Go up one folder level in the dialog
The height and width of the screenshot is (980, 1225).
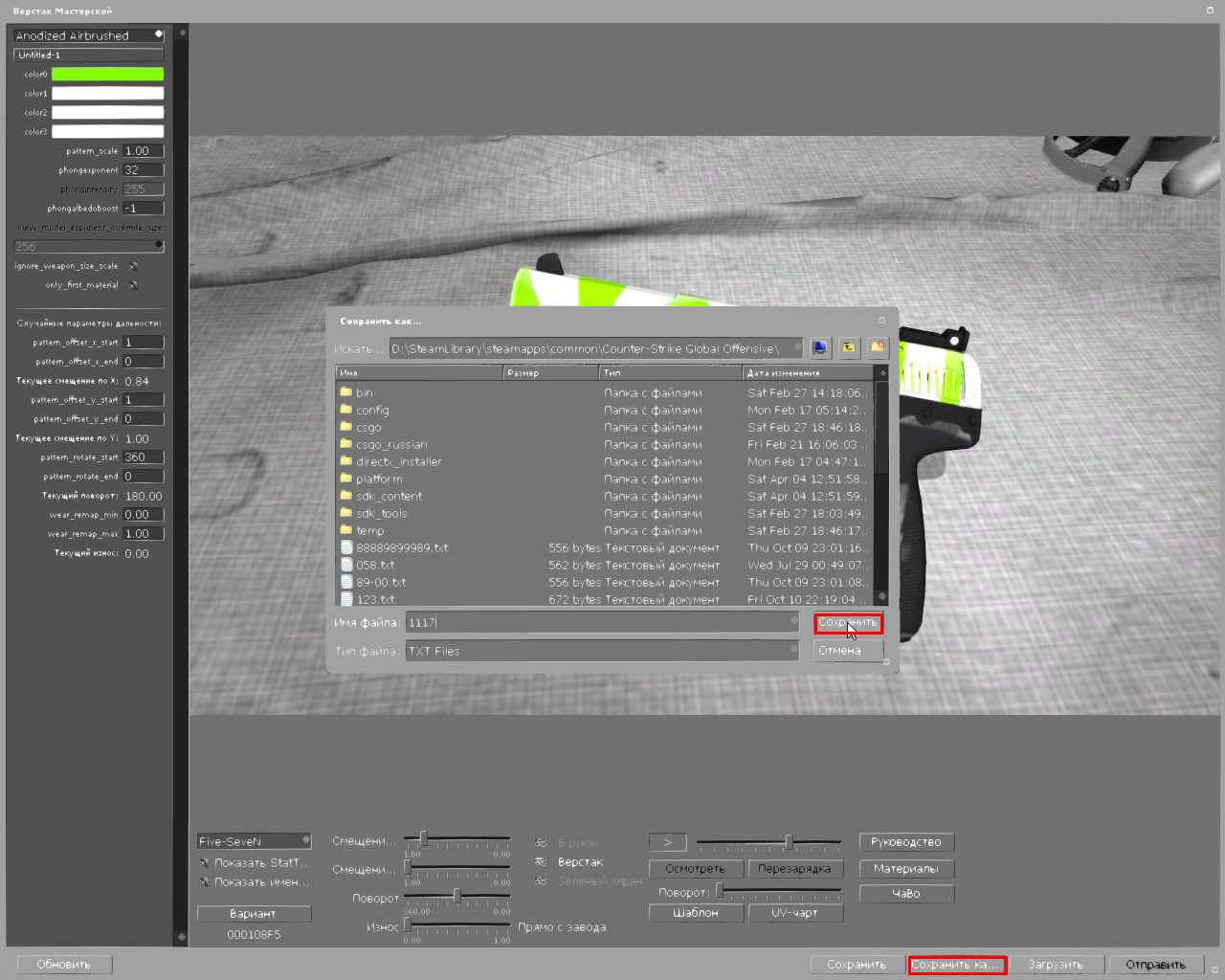[849, 348]
